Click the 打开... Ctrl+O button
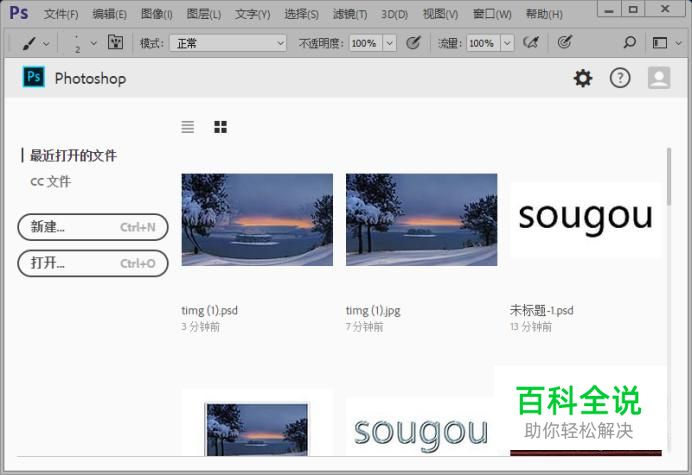This screenshot has height=475, width=692. pyautogui.click(x=93, y=263)
